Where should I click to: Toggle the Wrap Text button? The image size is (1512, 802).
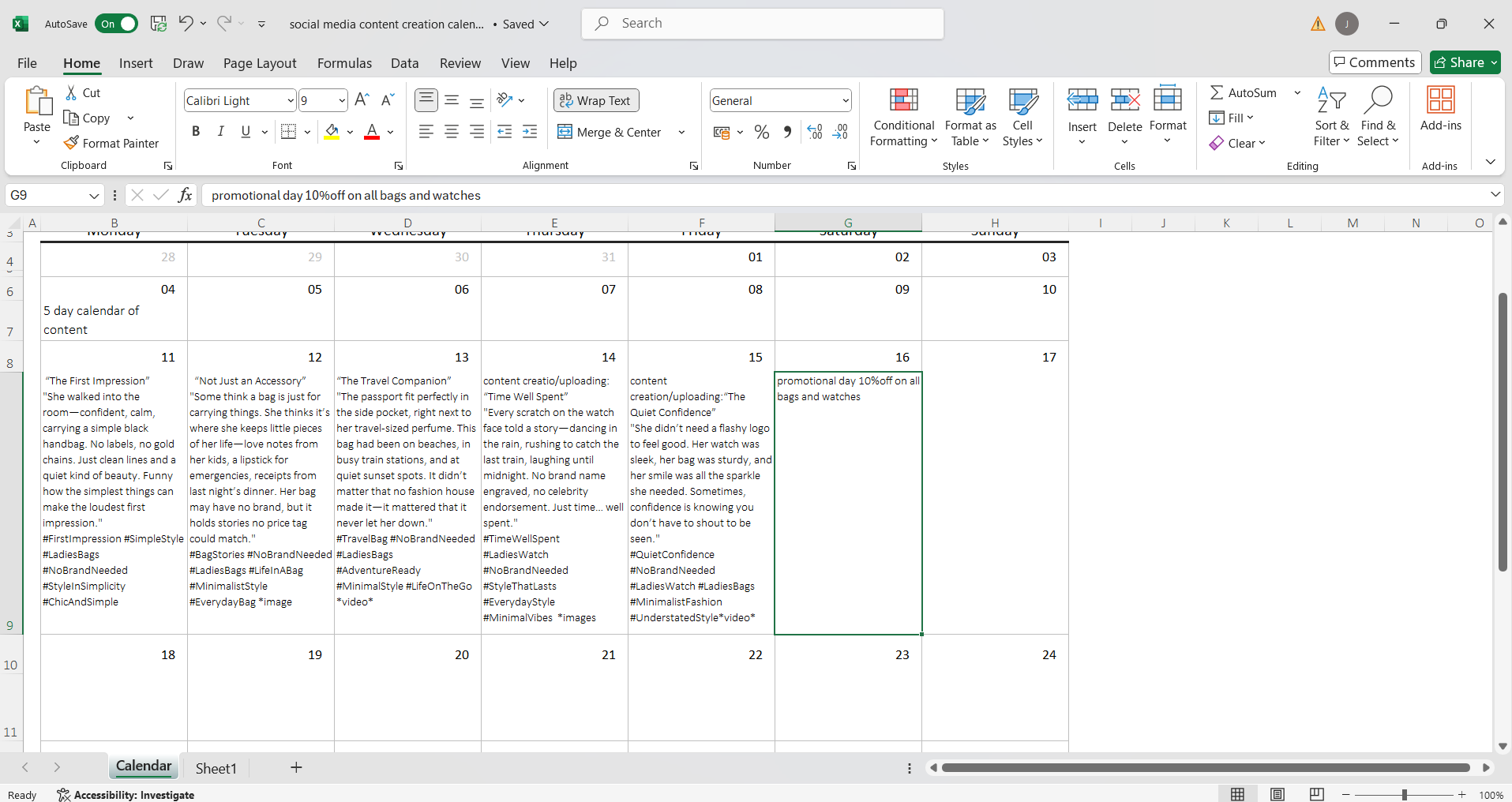click(596, 100)
